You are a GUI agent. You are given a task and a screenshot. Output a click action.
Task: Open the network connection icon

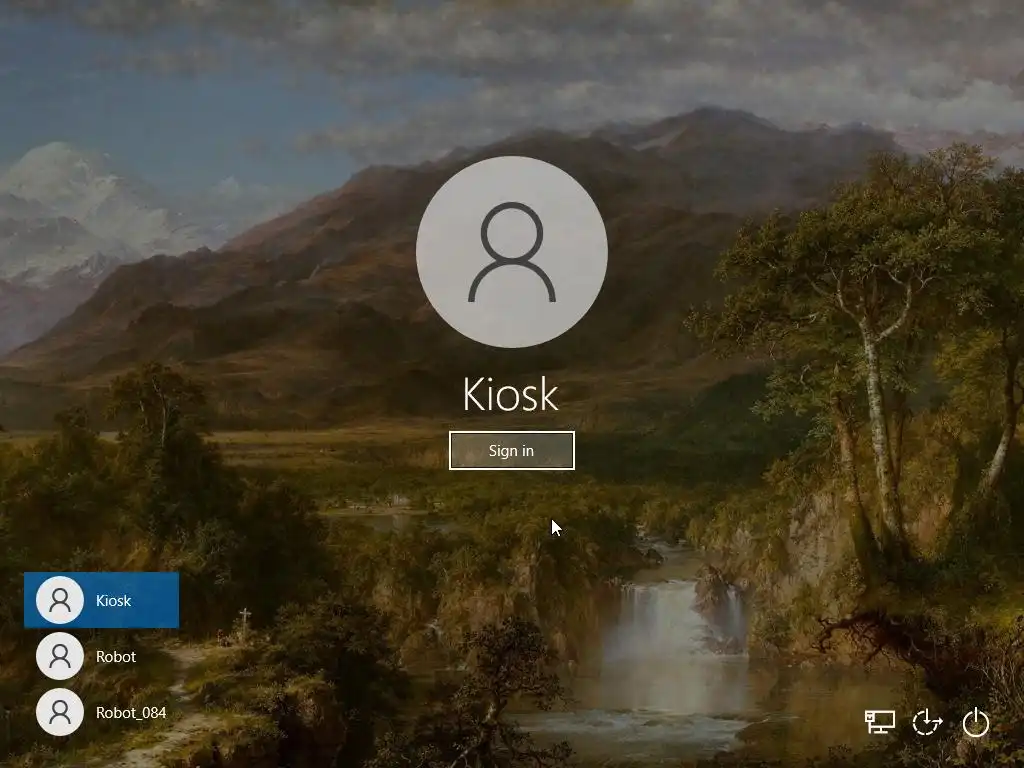[880, 722]
